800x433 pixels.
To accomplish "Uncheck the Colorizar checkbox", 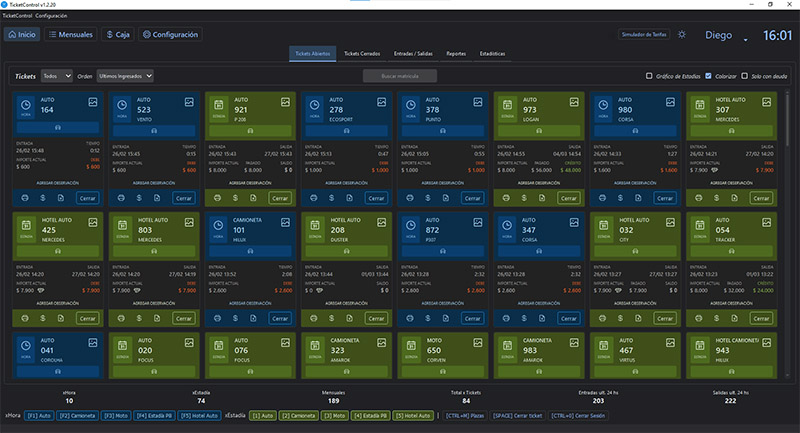I will (x=709, y=76).
